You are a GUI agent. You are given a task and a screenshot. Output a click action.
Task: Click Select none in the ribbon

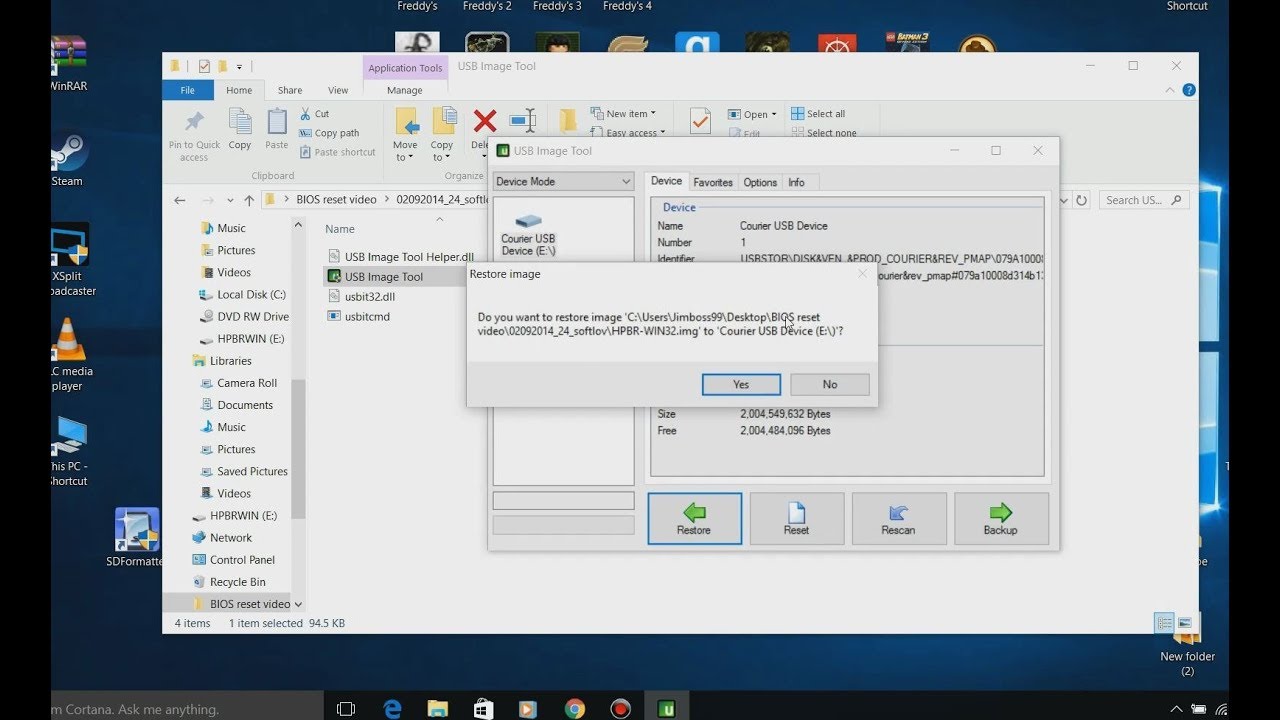pos(823,132)
